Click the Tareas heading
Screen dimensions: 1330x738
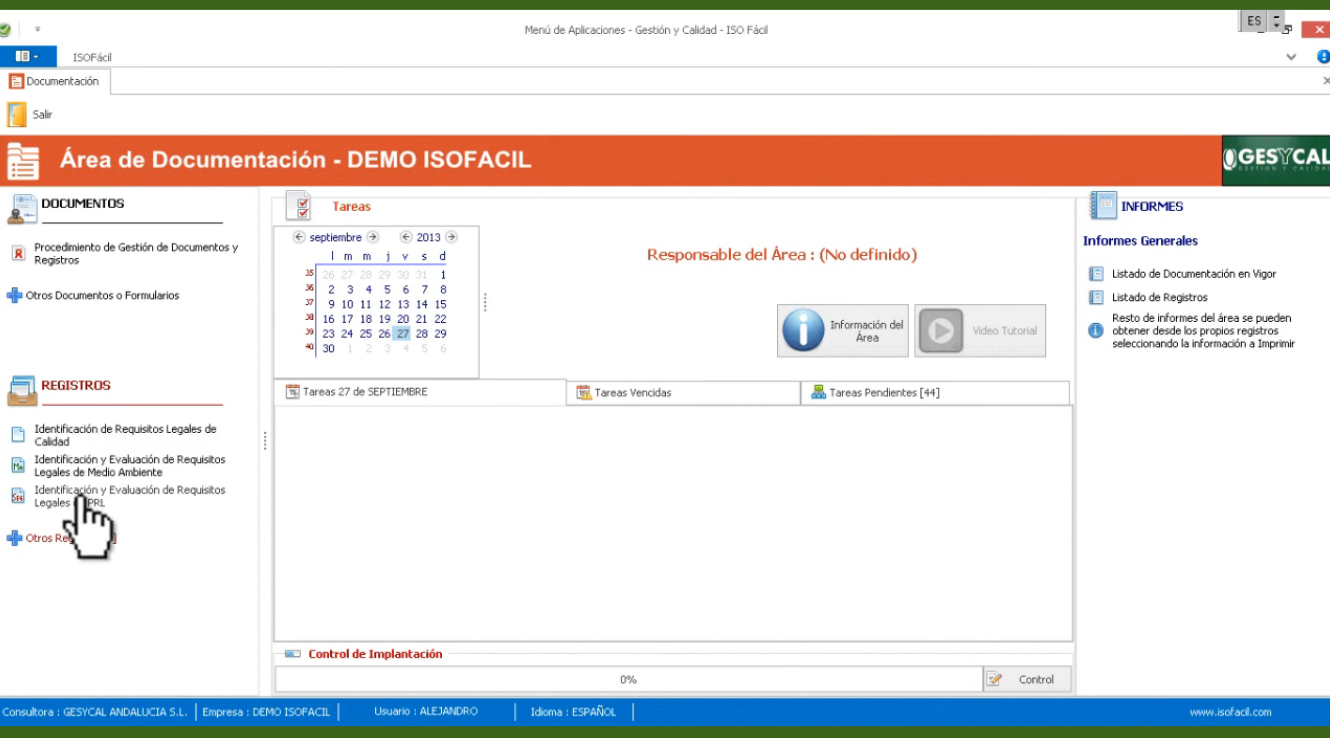click(x=351, y=207)
